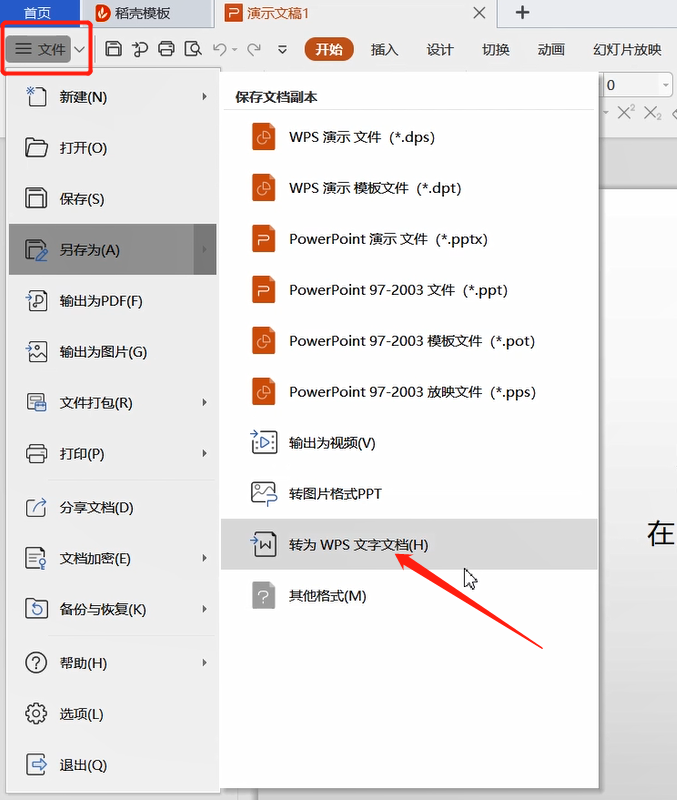Viewport: 677px width, 800px height.
Task: Save as PowerPoint 97-2003 模板文件 (*.pot)
Action: click(x=409, y=341)
